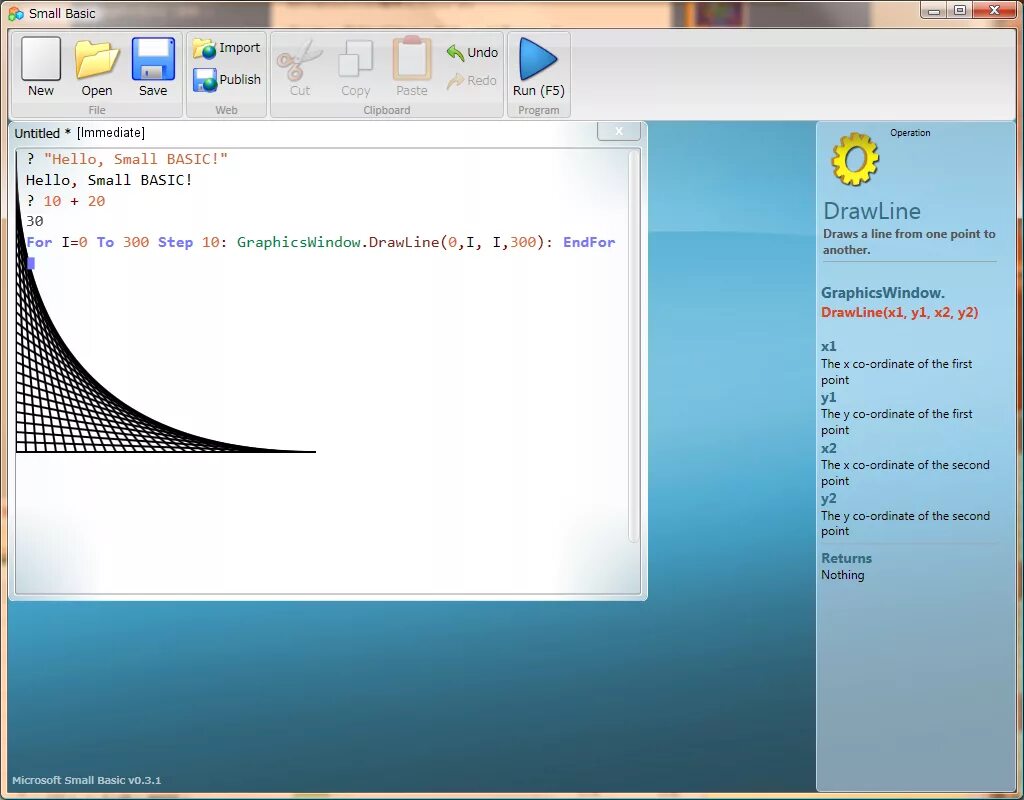
Task: Click the 'Nothing' return value text
Action: pyautogui.click(x=842, y=575)
